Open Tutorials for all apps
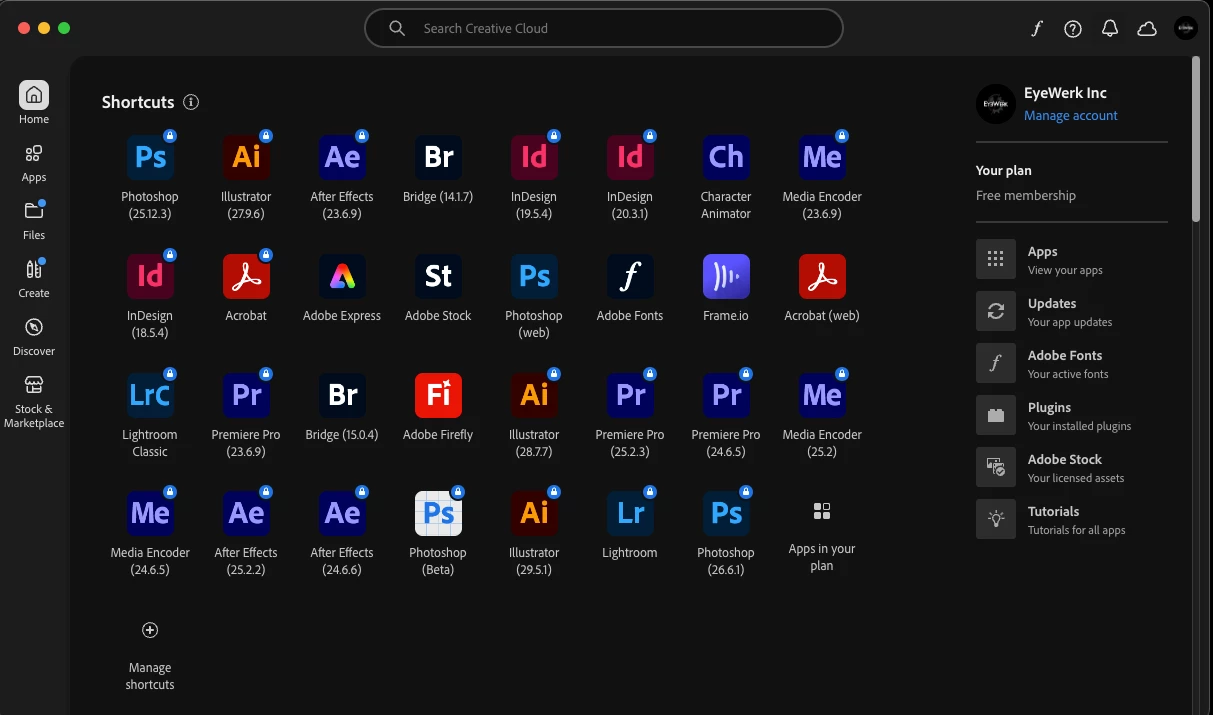The image size is (1213, 715). pyautogui.click(x=1072, y=520)
